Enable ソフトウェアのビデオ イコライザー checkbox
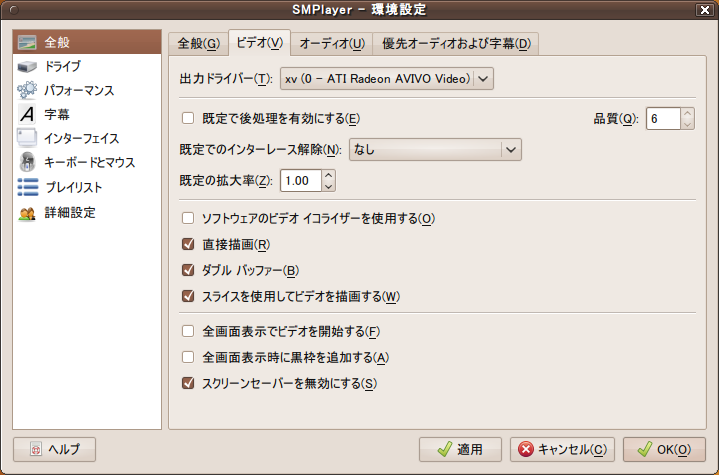719x475 pixels. [188, 218]
